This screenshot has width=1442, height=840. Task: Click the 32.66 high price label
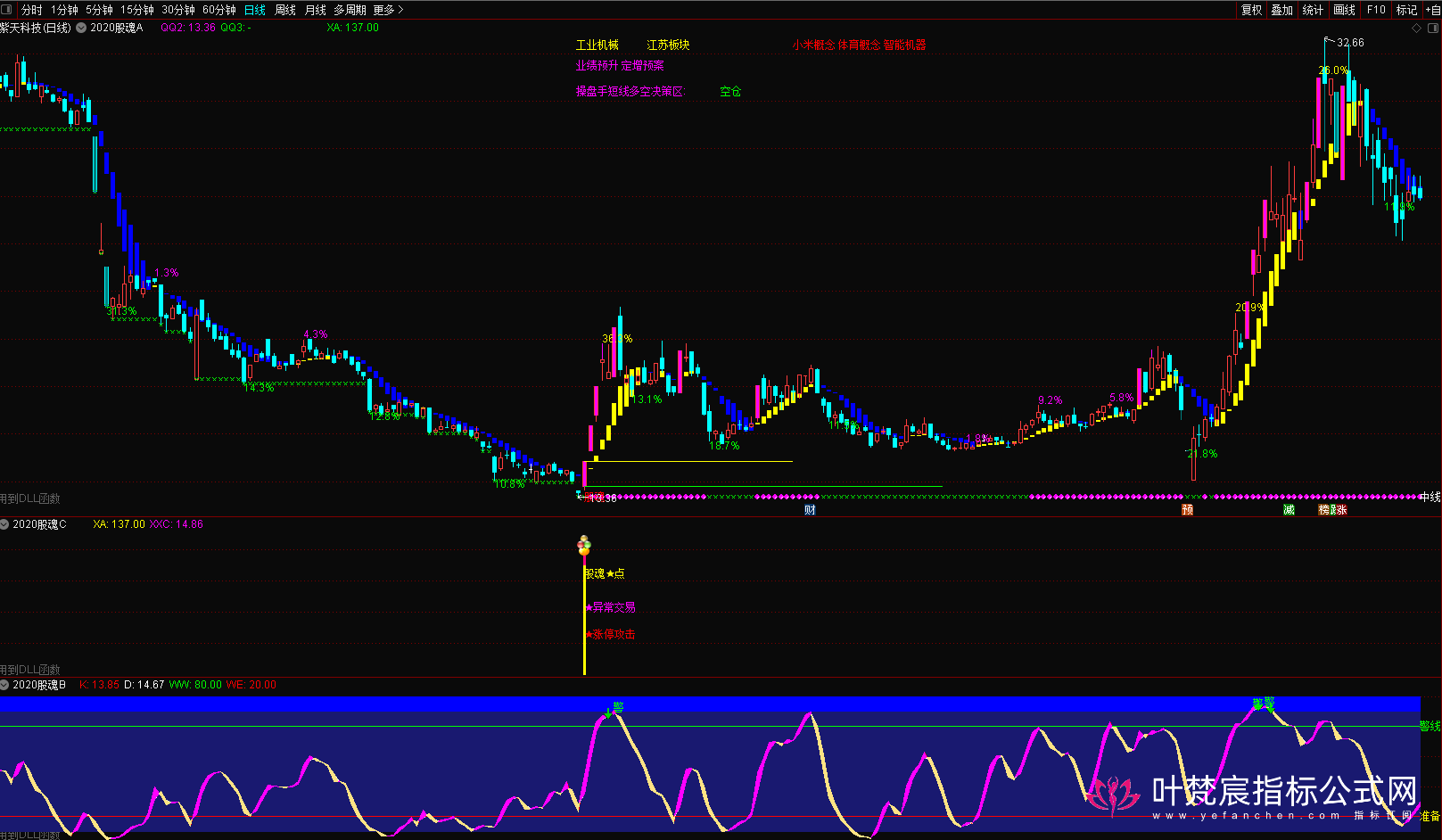[1350, 43]
